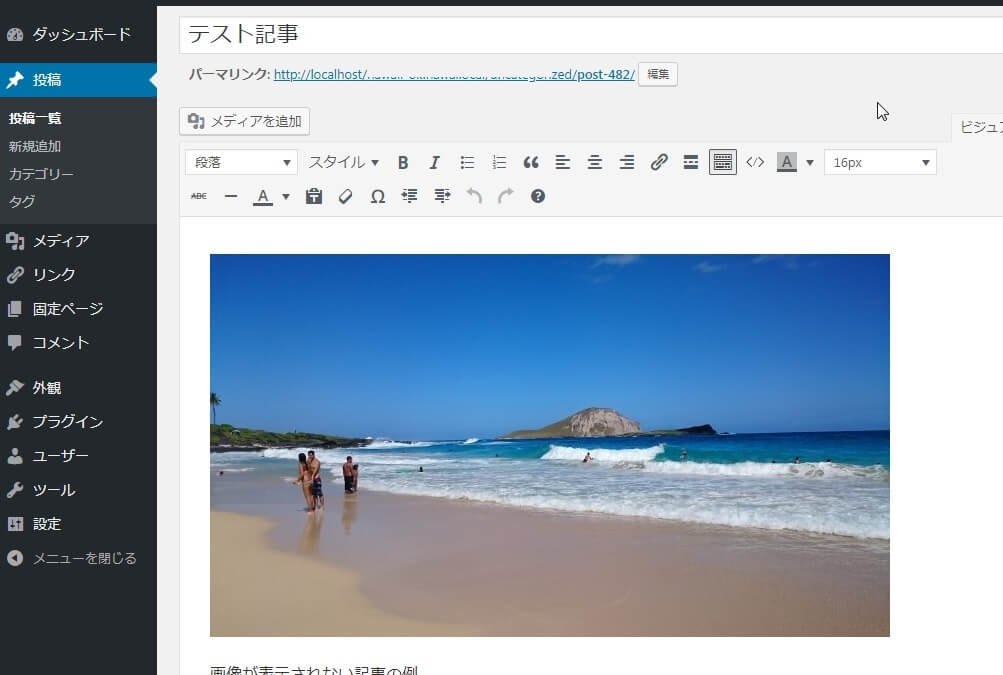The image size is (1003, 675).
Task: Open メディア in the sidebar menu
Action: (60, 241)
